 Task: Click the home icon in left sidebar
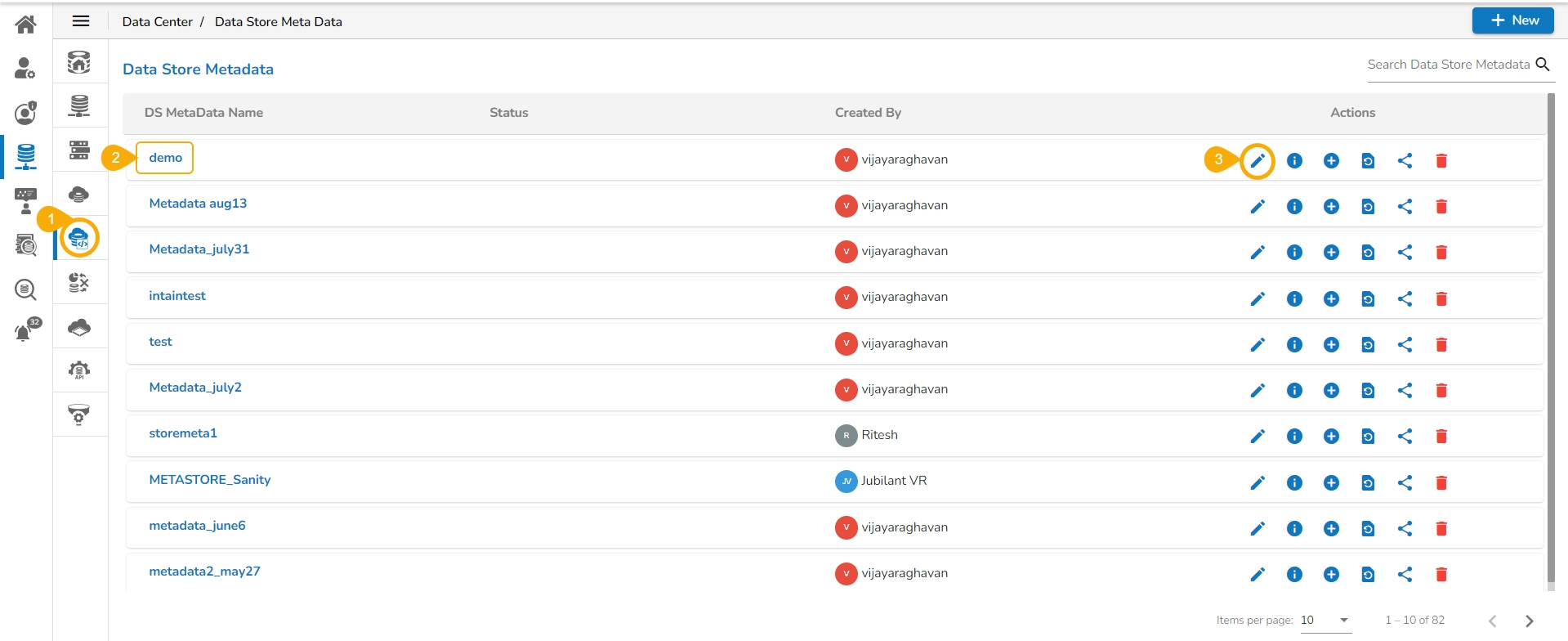tap(25, 25)
